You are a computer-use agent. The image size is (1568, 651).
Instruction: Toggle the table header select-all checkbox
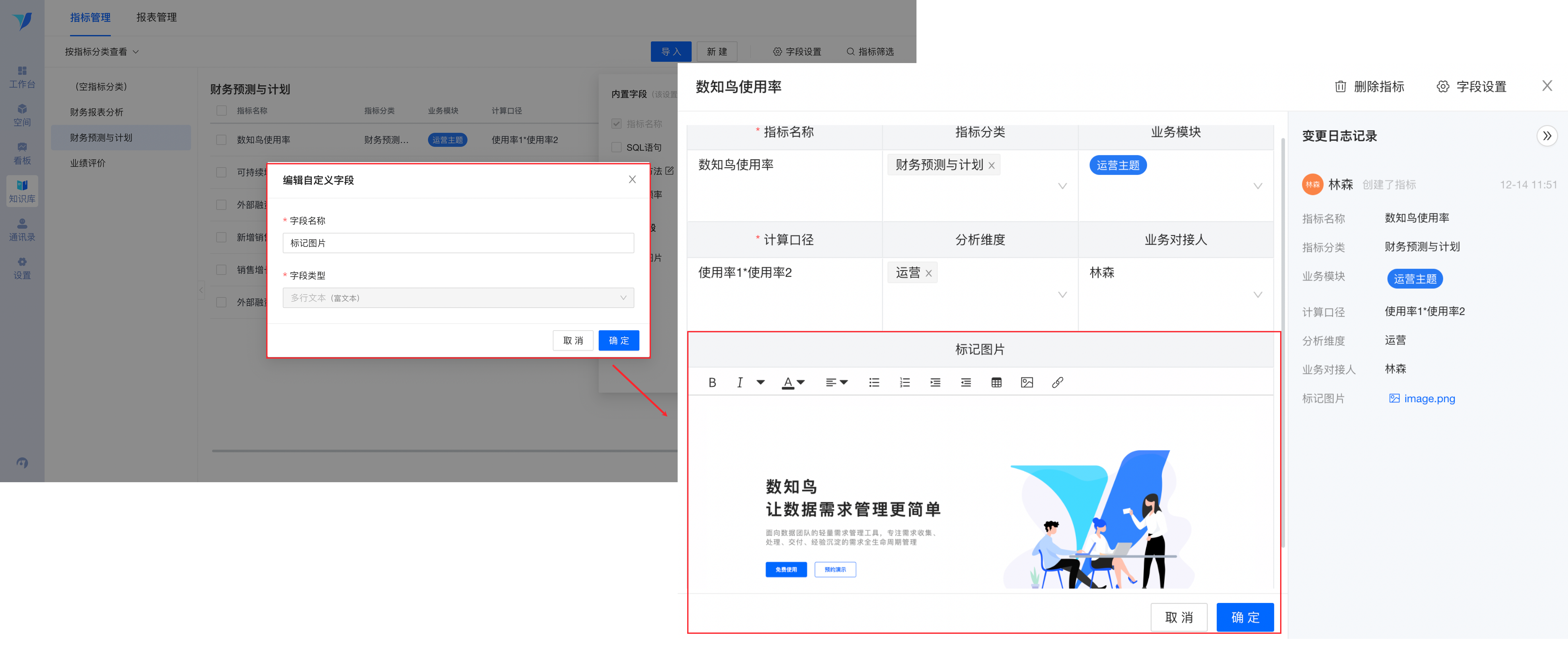(222, 111)
